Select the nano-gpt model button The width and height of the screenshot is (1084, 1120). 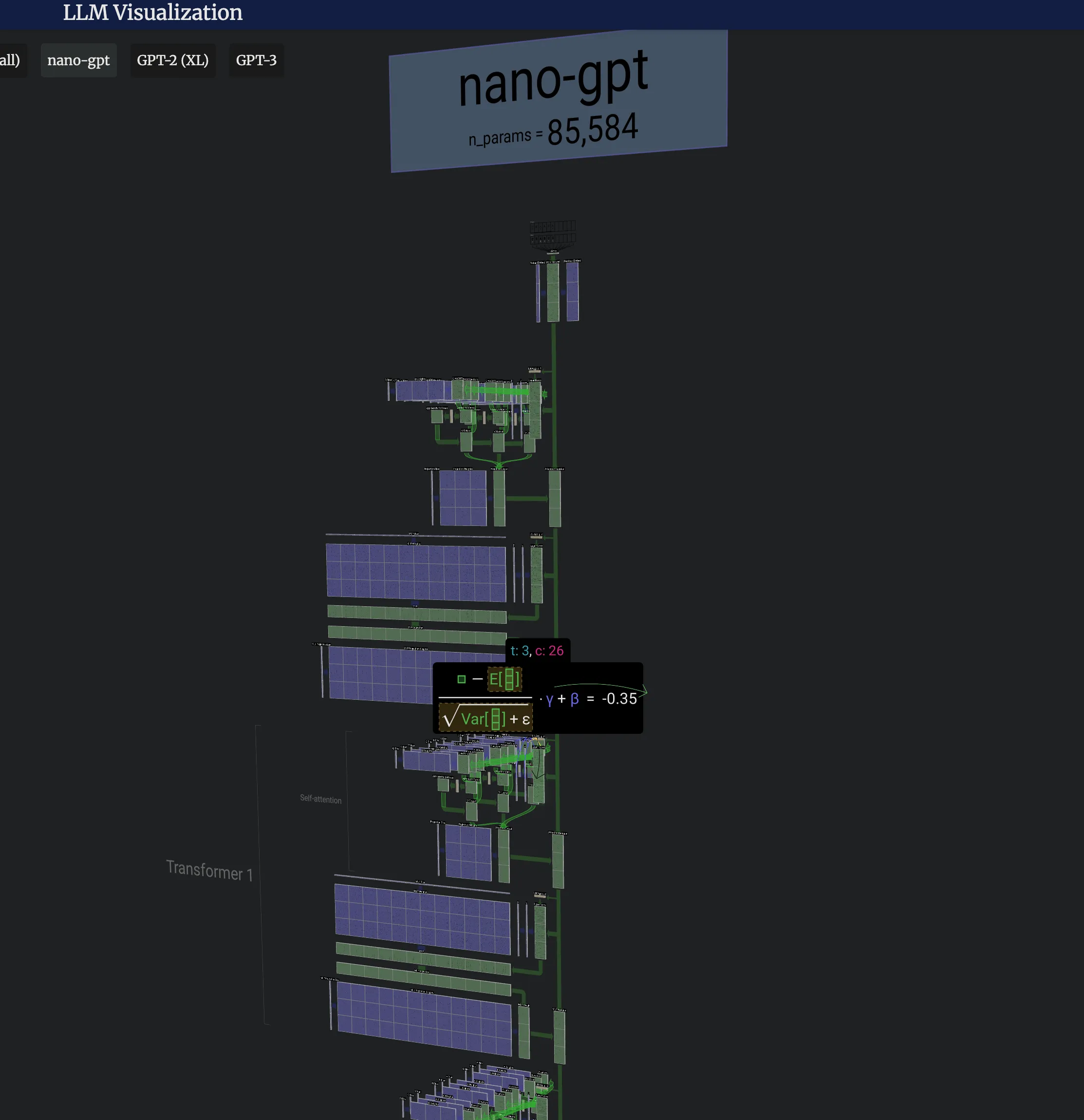pos(78,60)
